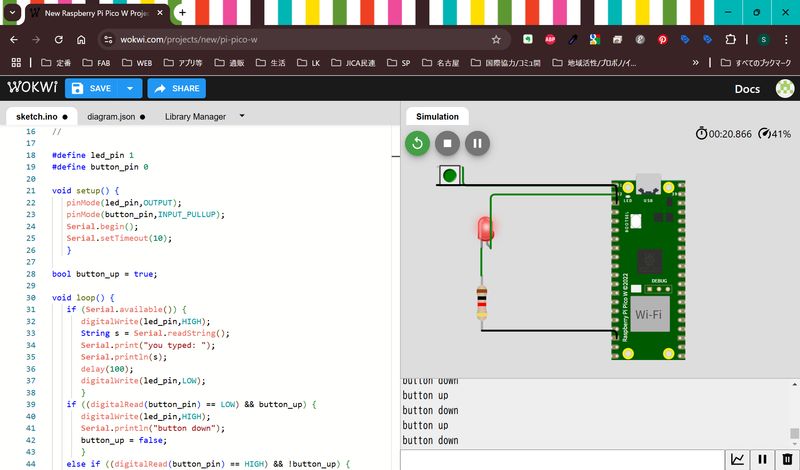Open the Save dropdown arrow
The width and height of the screenshot is (800, 470).
130,88
